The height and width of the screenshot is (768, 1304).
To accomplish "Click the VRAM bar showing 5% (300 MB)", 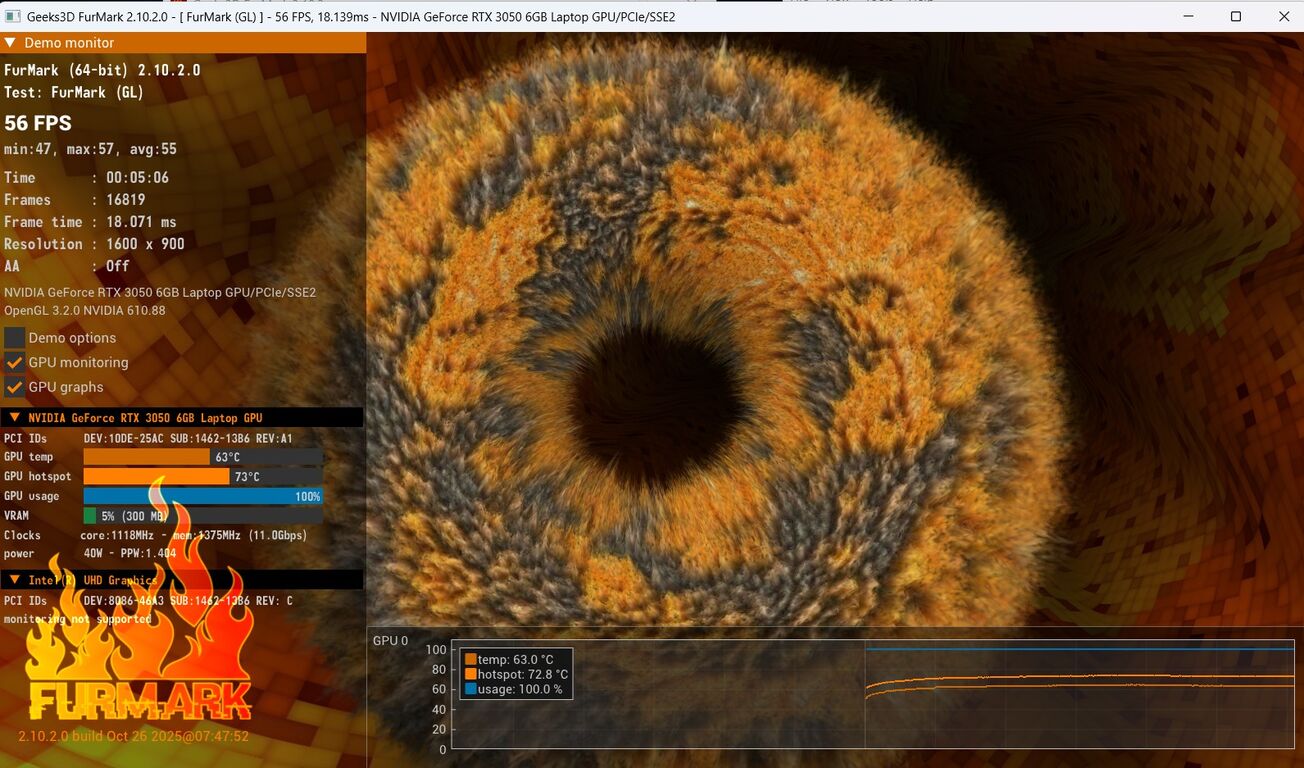I will pyautogui.click(x=203, y=516).
